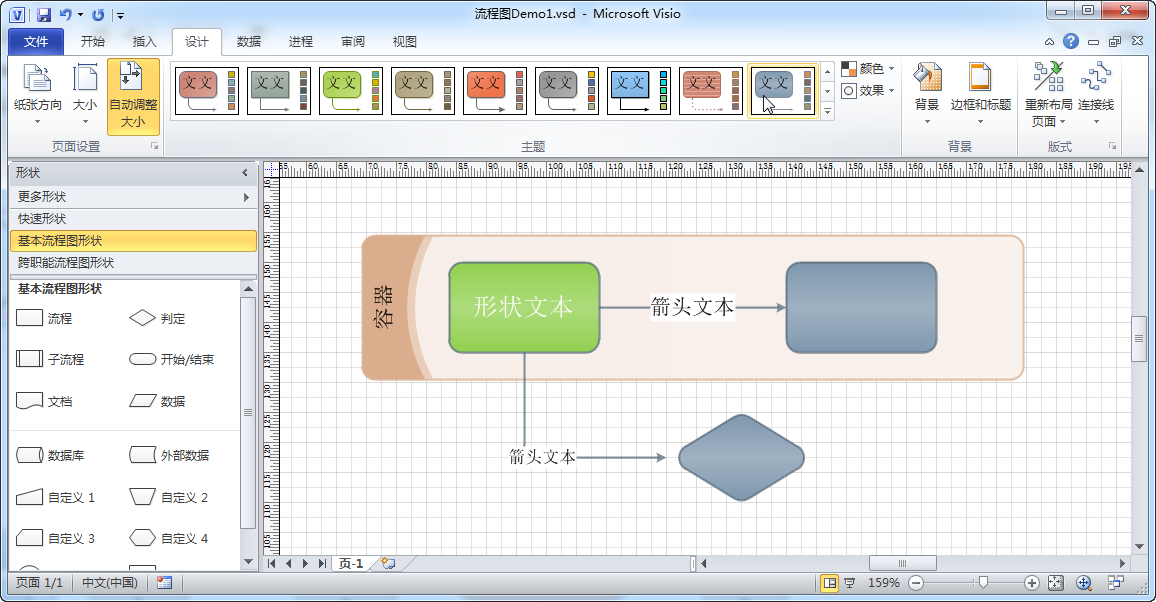Viewport: 1156px width, 602px height.
Task: Click the help question mark icon
Action: point(1071,42)
